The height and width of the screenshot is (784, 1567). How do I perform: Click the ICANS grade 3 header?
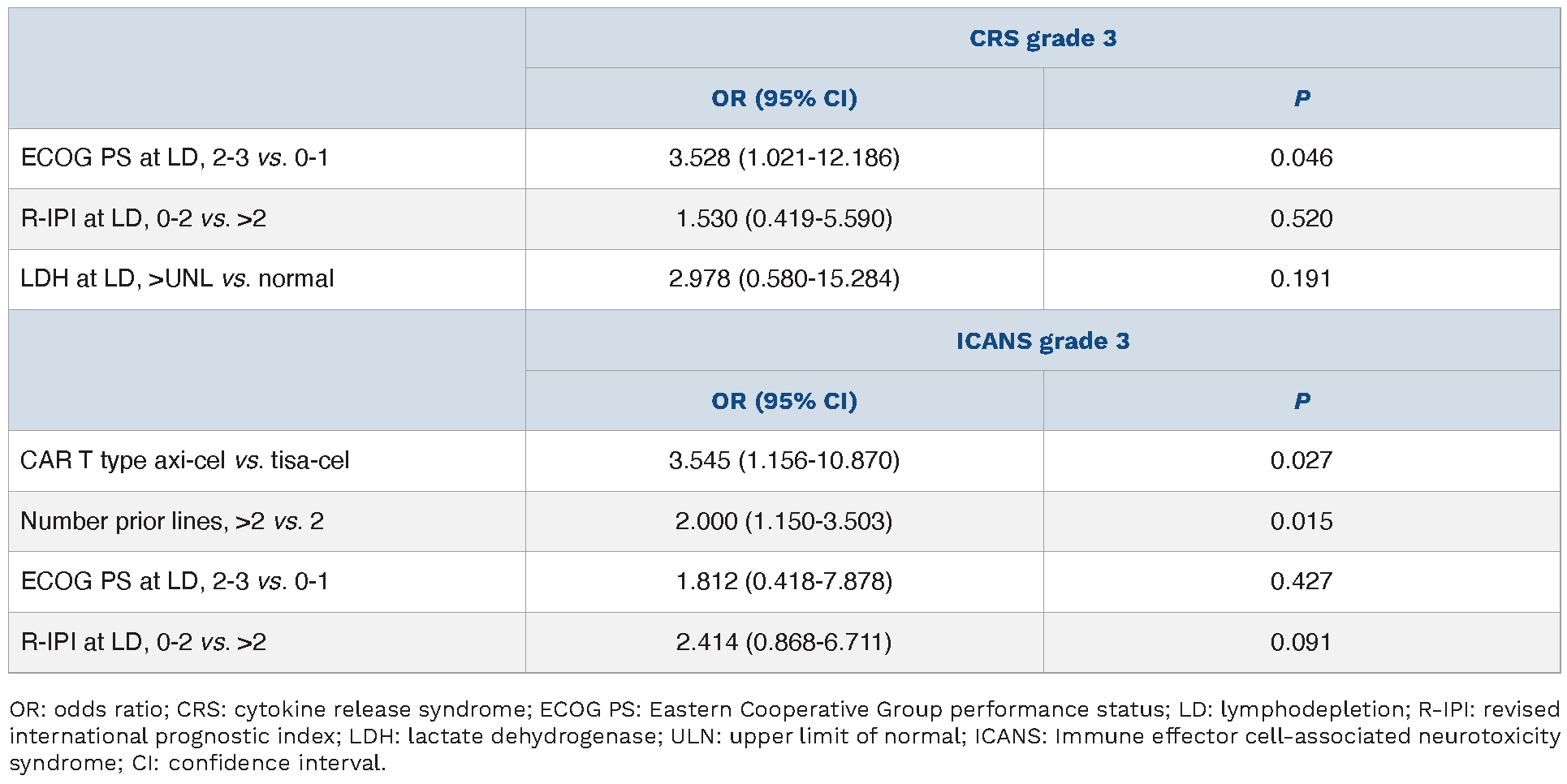pos(1043,341)
